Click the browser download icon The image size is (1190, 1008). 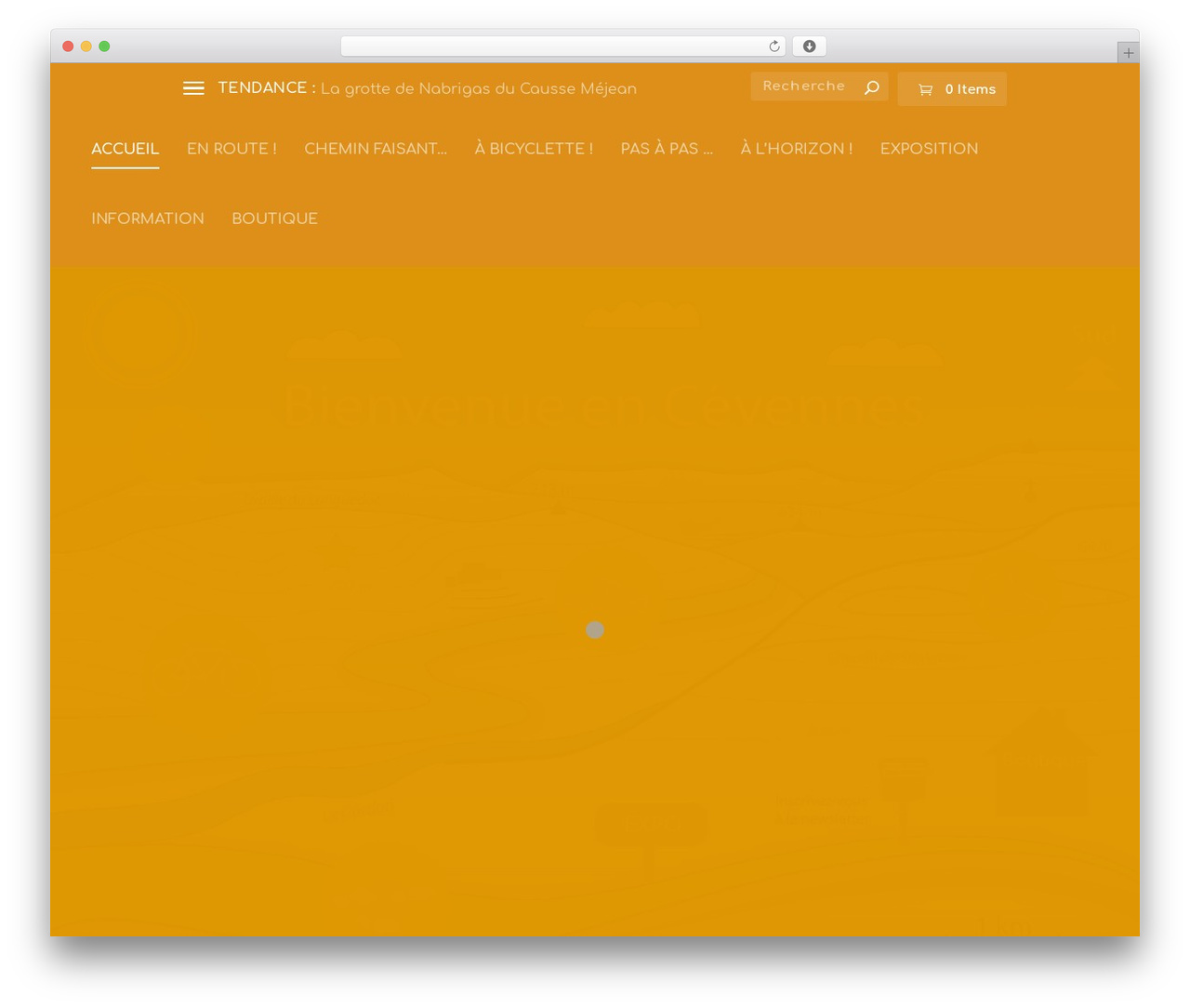pyautogui.click(x=810, y=46)
